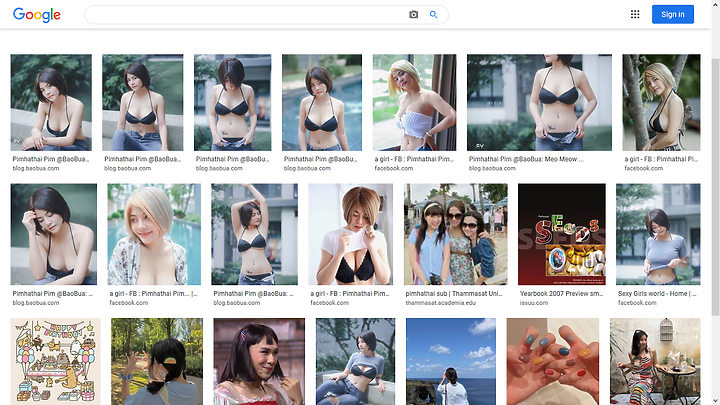Open the colorful painted fingernails thumbnail
This screenshot has width=720, height=405.
tap(553, 361)
